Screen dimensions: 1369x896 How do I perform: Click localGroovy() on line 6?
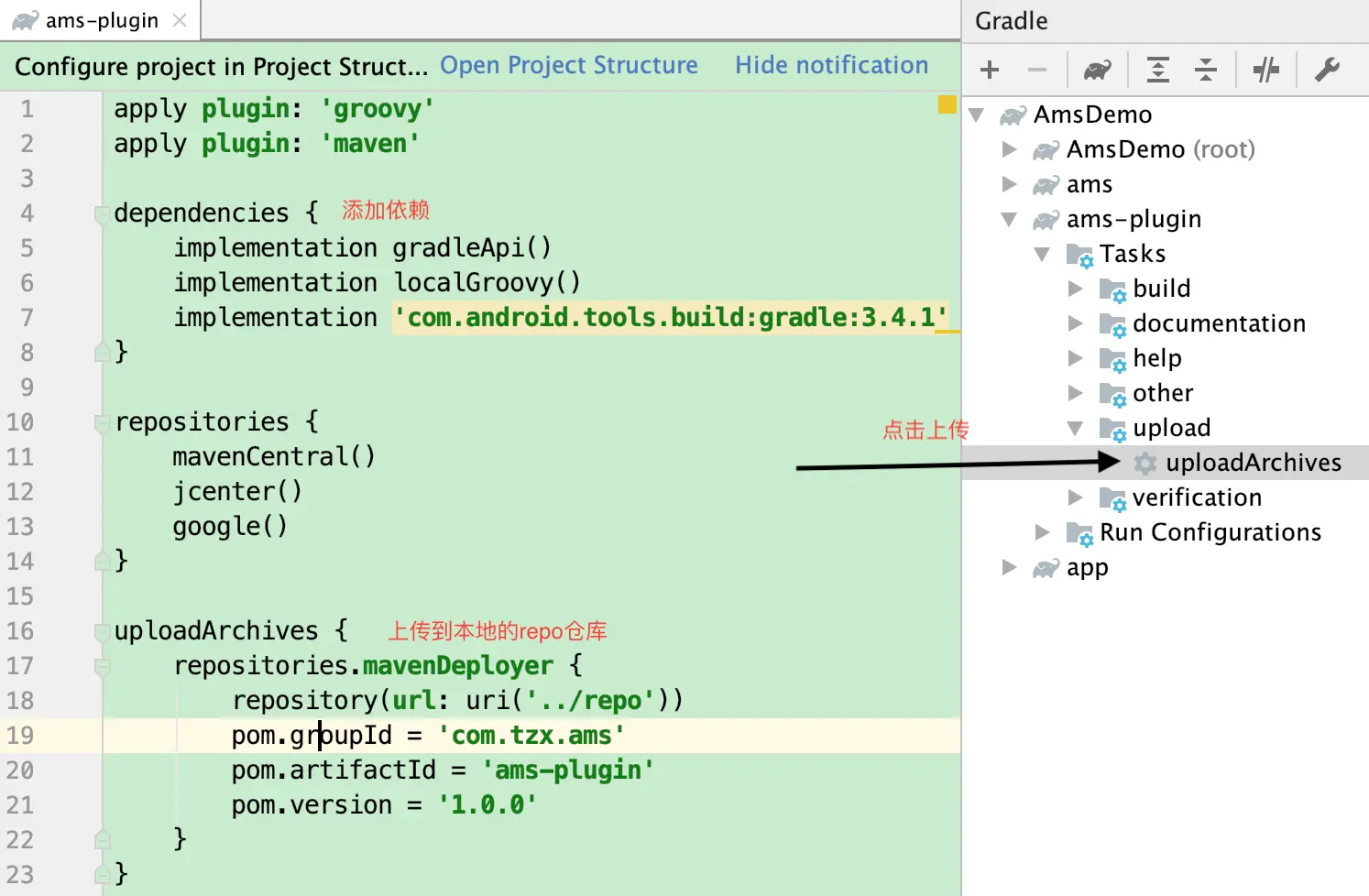tap(487, 283)
